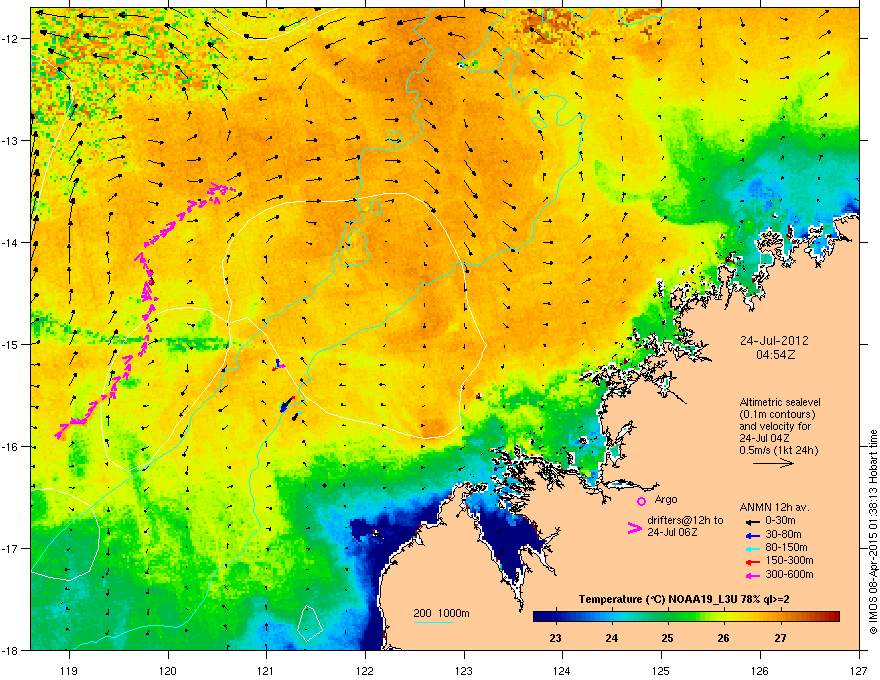The height and width of the screenshot is (680, 880).
Task: Click the magenta Argo circle legend symbol
Action: coord(641,501)
